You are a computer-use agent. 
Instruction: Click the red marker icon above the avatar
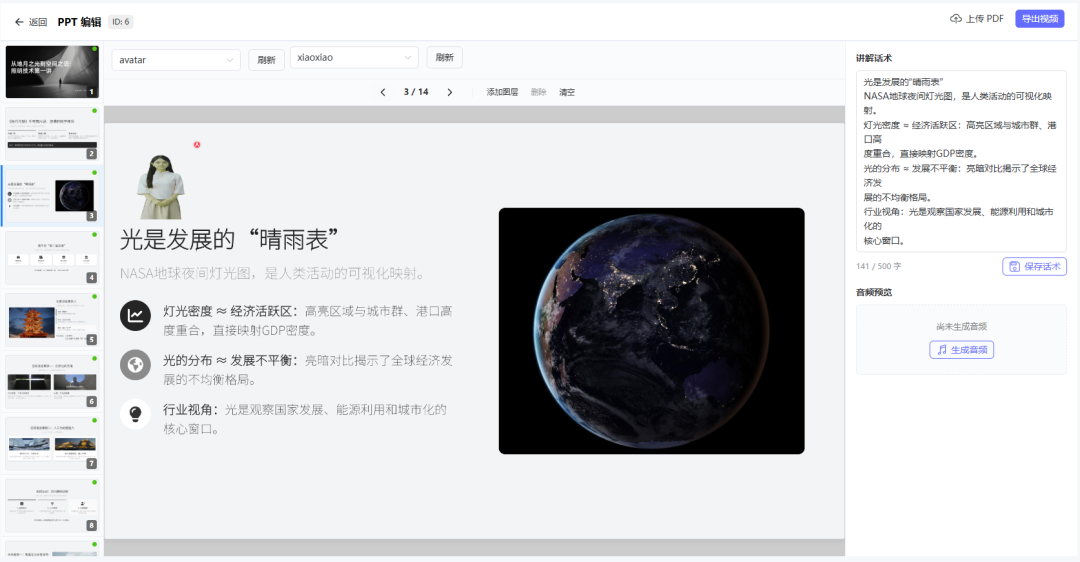click(x=197, y=145)
